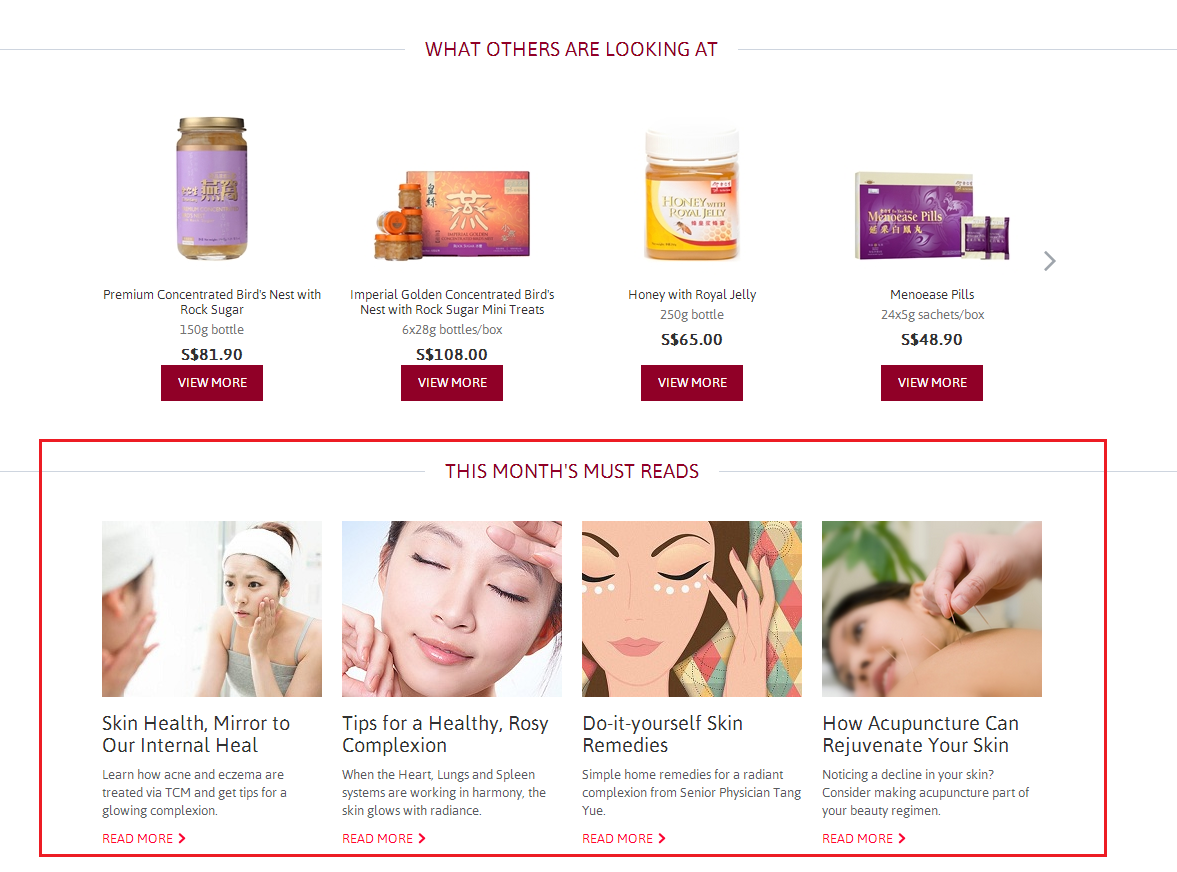View more on Honey with Royal Jelly
The height and width of the screenshot is (872, 1177).
(x=692, y=383)
